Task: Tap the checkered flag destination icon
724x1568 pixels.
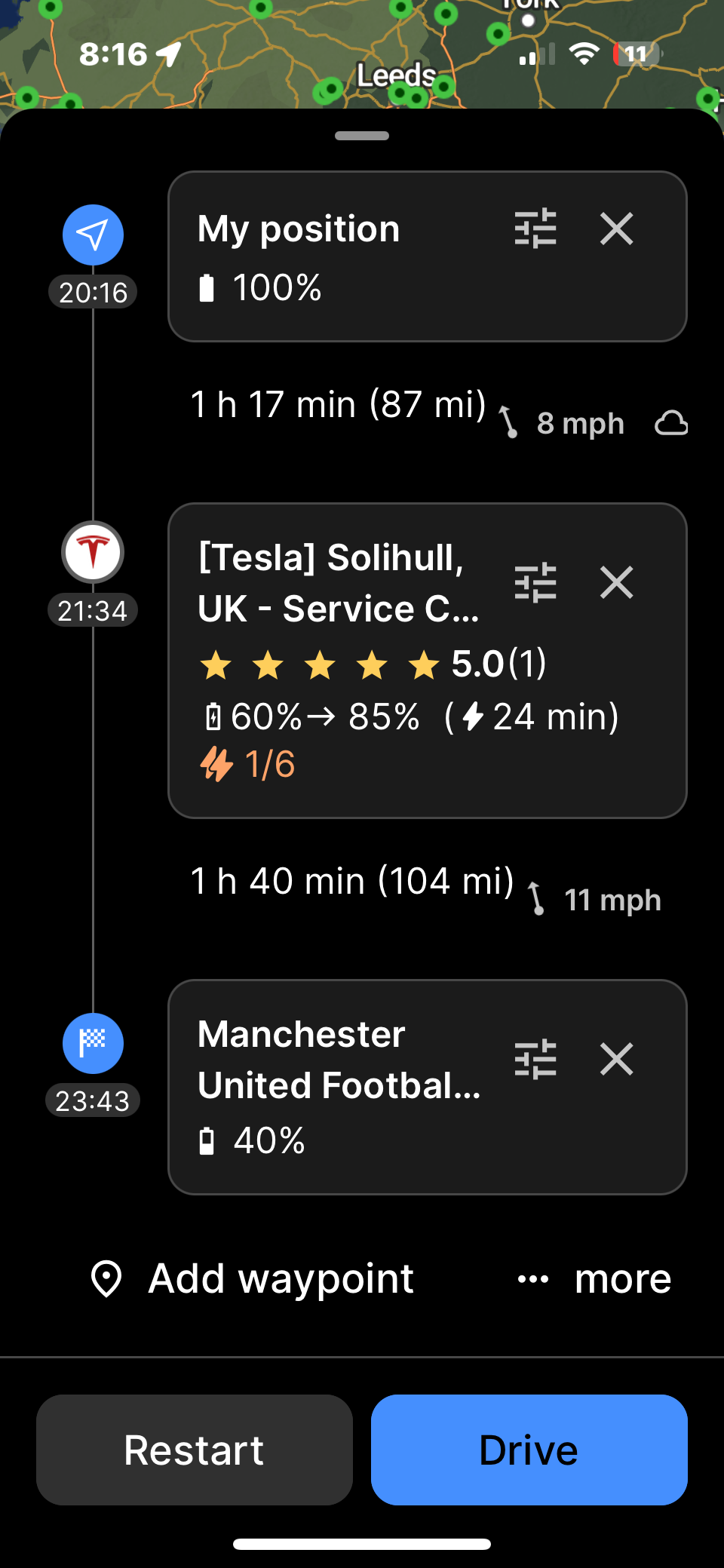Action: tap(93, 1042)
